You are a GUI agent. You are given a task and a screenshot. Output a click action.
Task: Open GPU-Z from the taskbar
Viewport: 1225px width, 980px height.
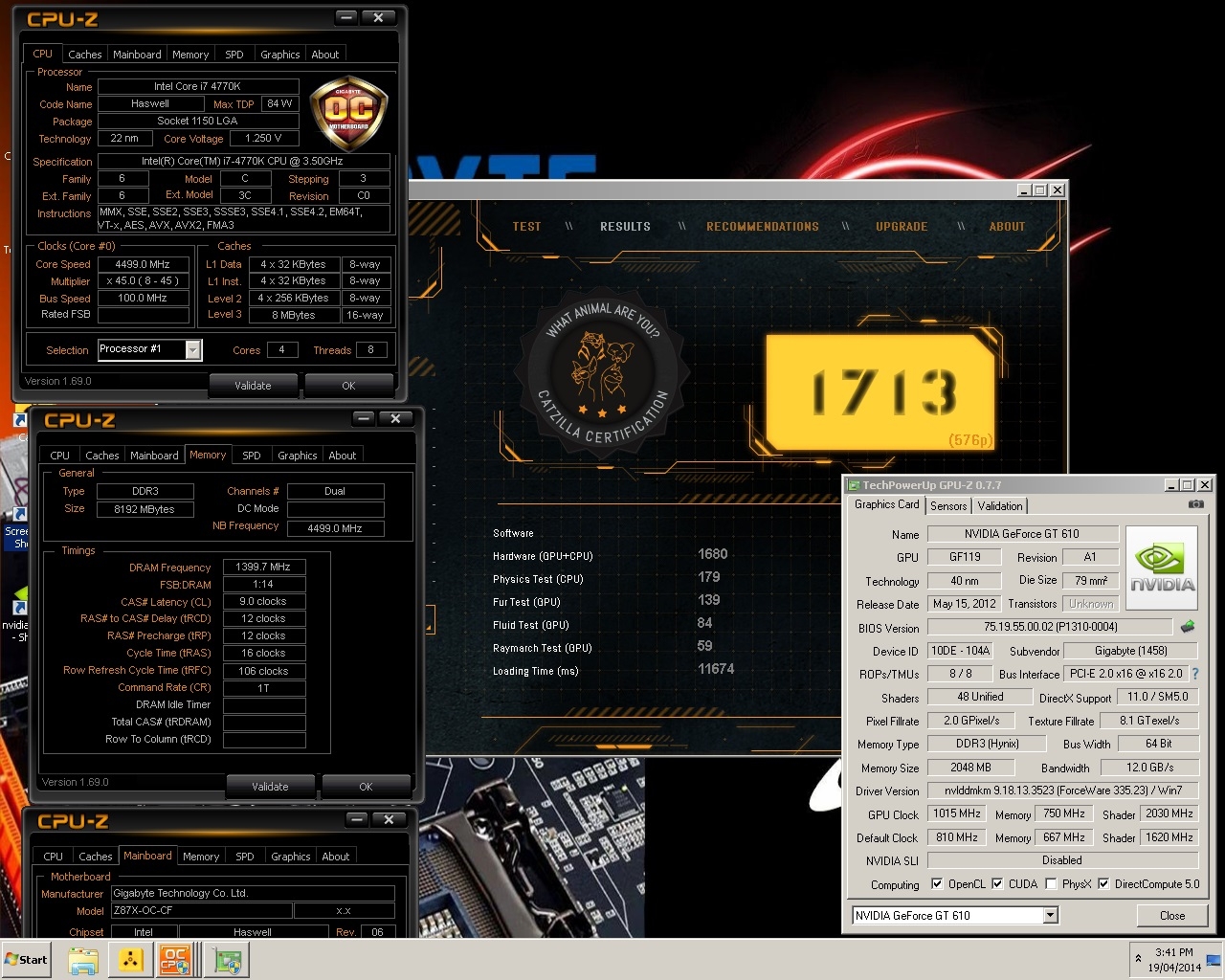(x=228, y=960)
